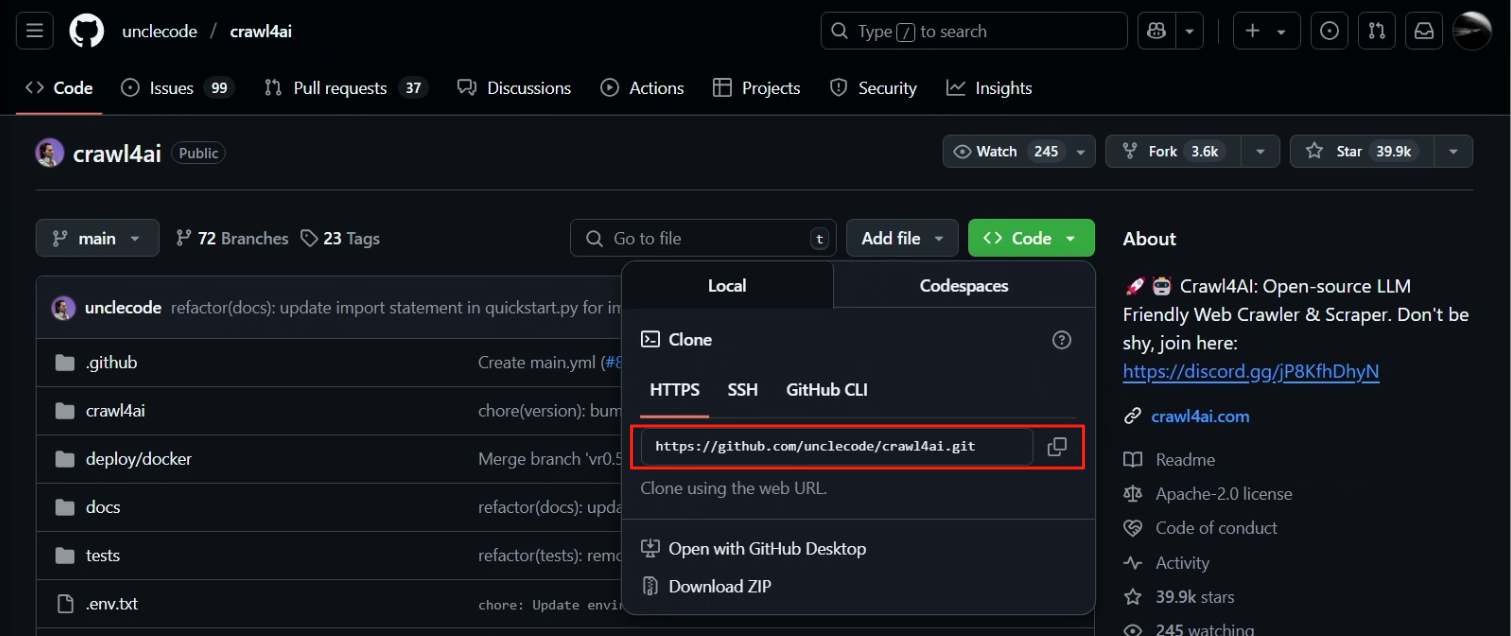Star the crawl4ai repository
Image resolution: width=1511 pixels, height=636 pixels.
pos(1361,152)
